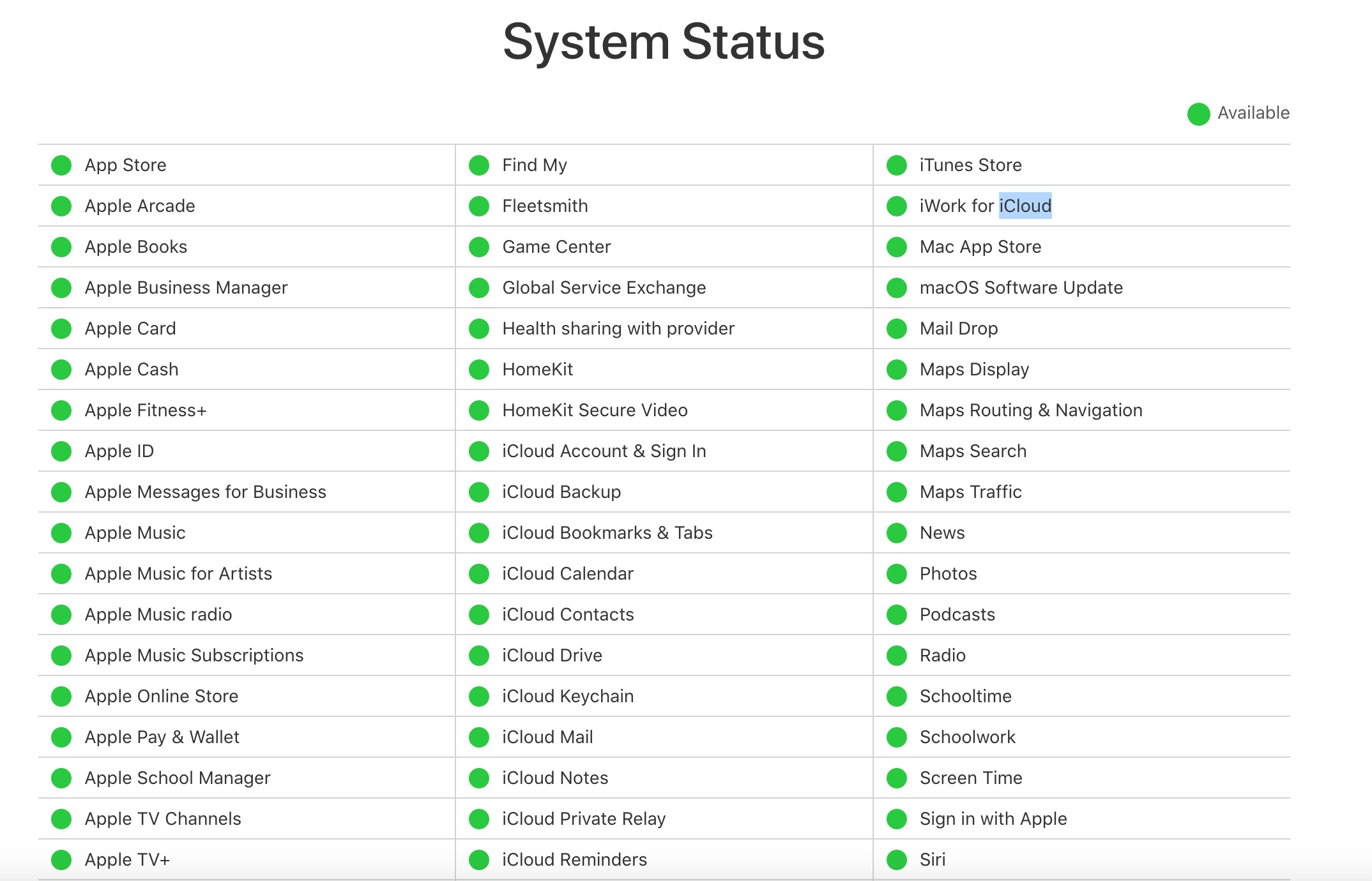Click the green dot next to Mac App Store
Screen dimensions: 1372x881
(x=897, y=247)
